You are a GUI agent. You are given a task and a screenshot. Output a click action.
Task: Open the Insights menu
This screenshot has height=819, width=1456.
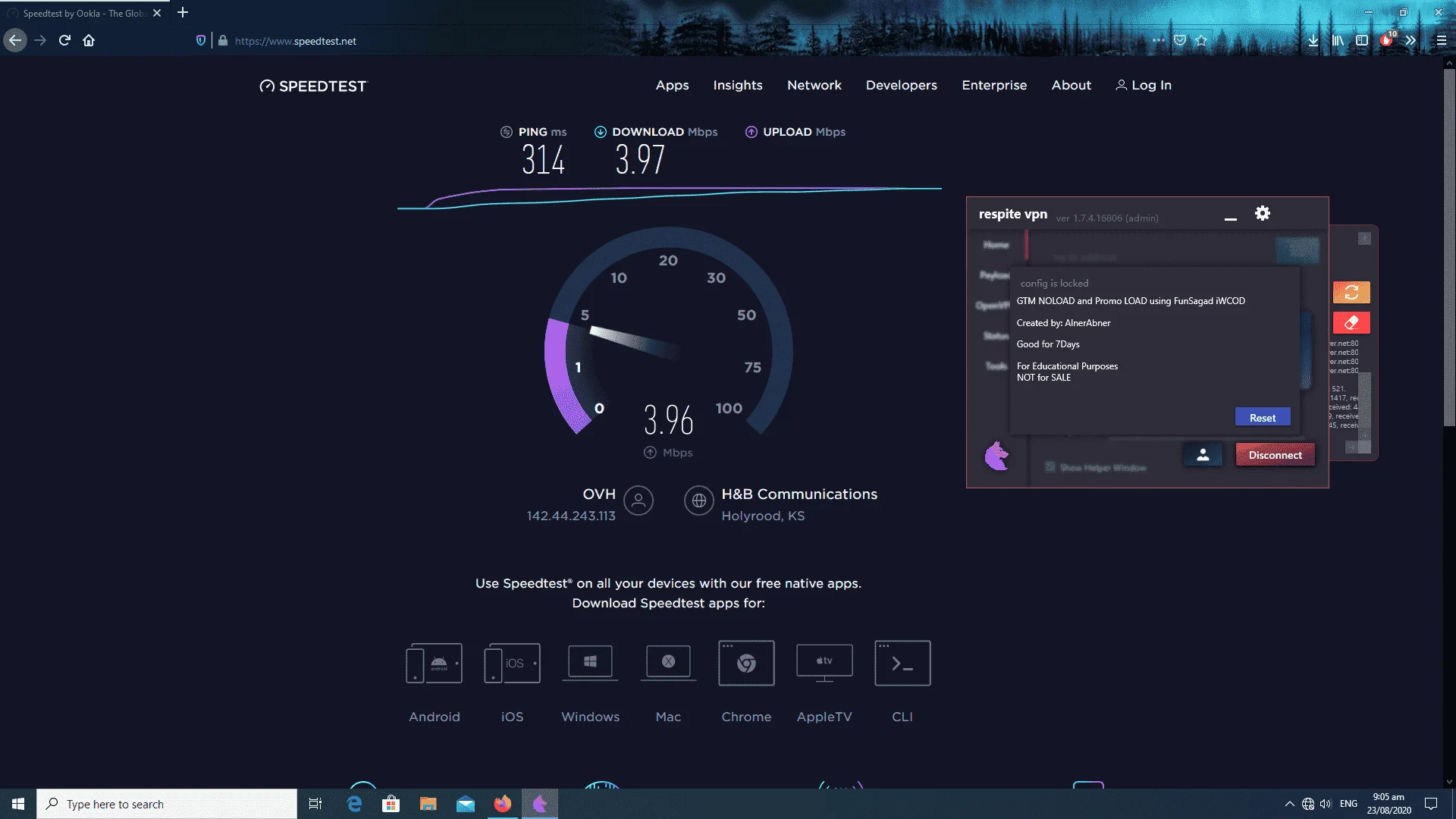click(x=738, y=86)
